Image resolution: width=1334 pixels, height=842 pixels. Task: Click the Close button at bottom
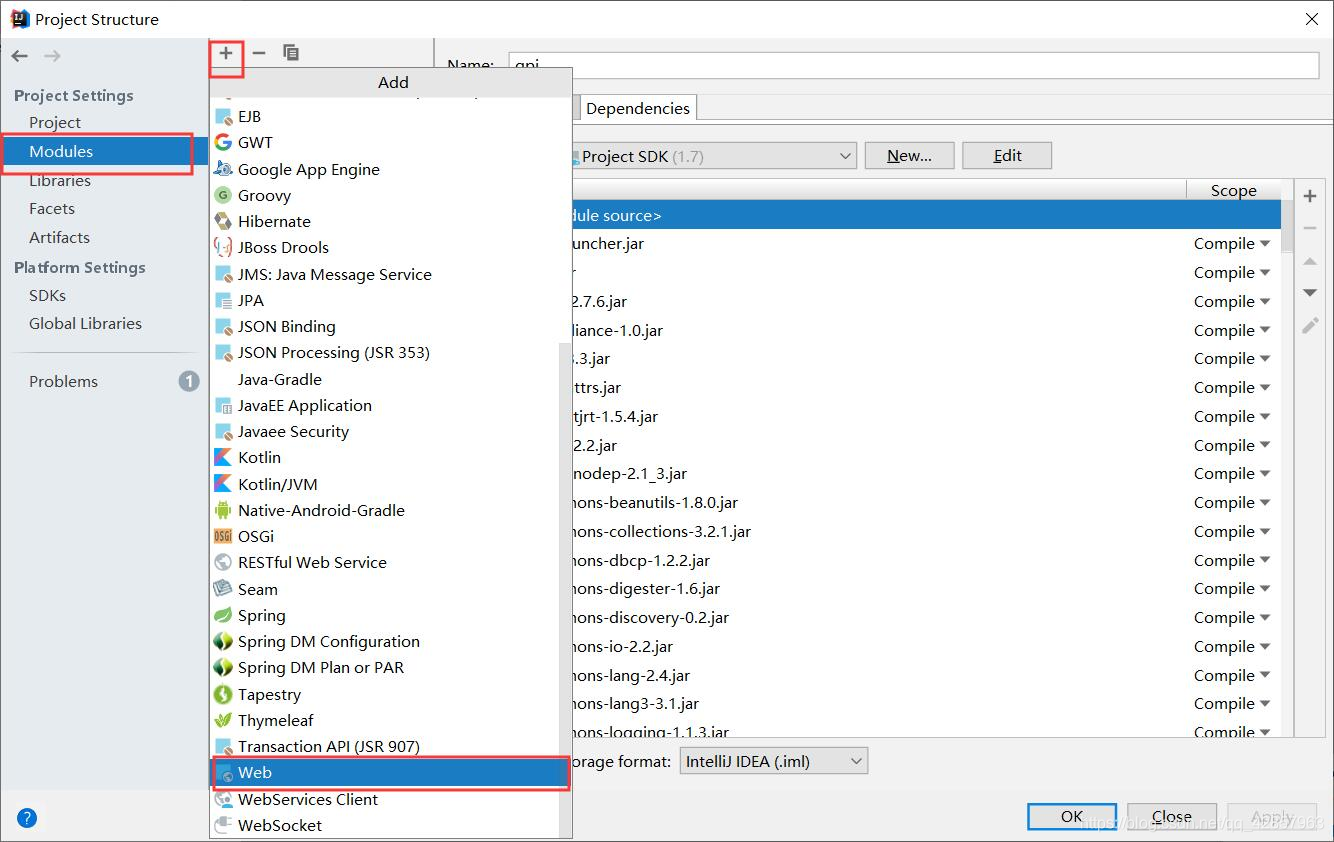pyautogui.click(x=1171, y=816)
